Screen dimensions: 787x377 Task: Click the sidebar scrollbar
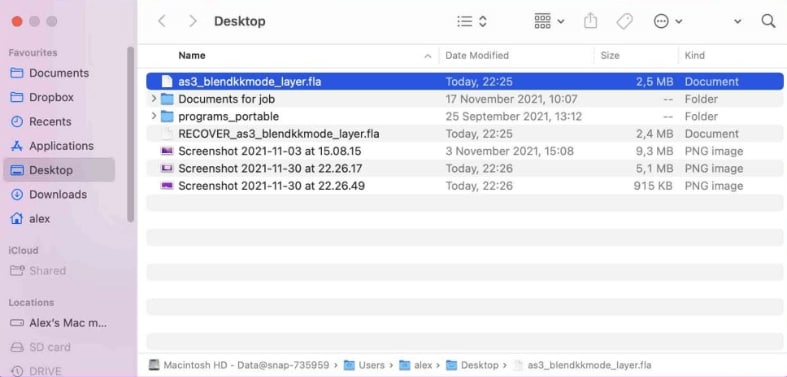[130, 135]
